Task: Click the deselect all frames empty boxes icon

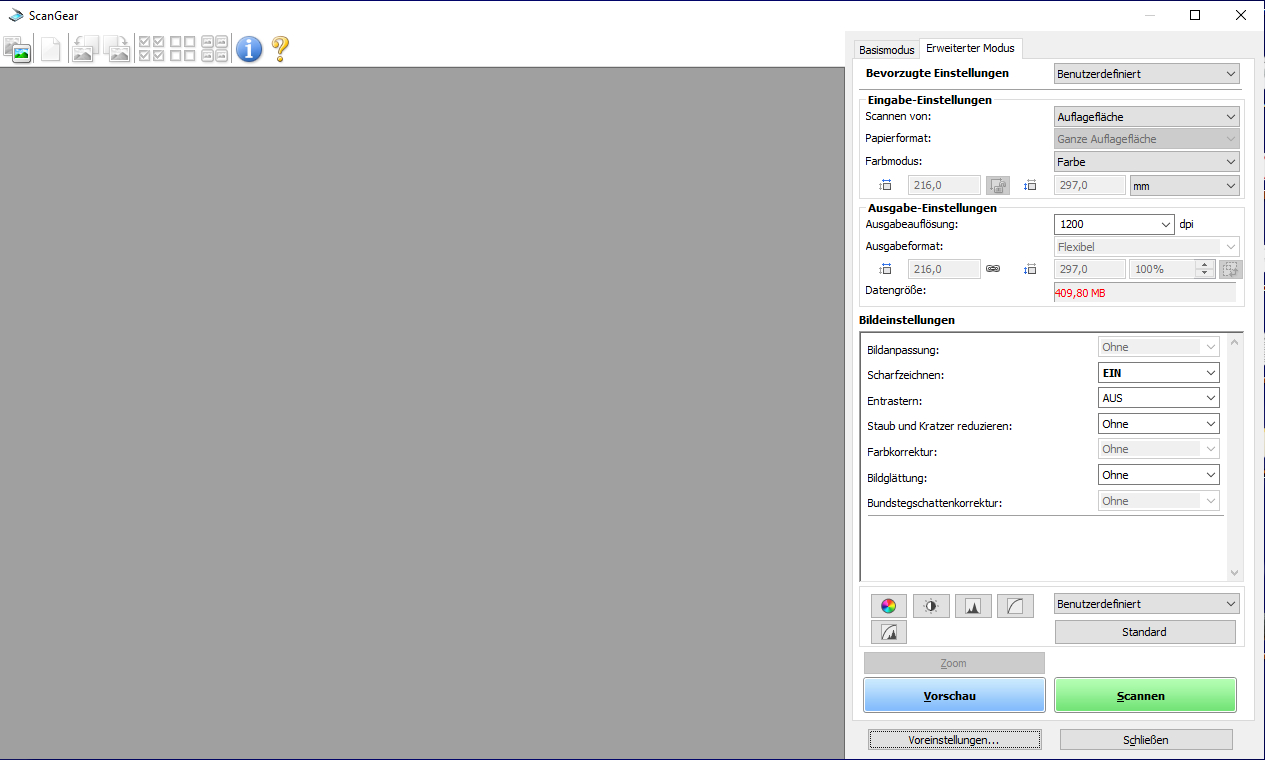Action: pyautogui.click(x=183, y=48)
